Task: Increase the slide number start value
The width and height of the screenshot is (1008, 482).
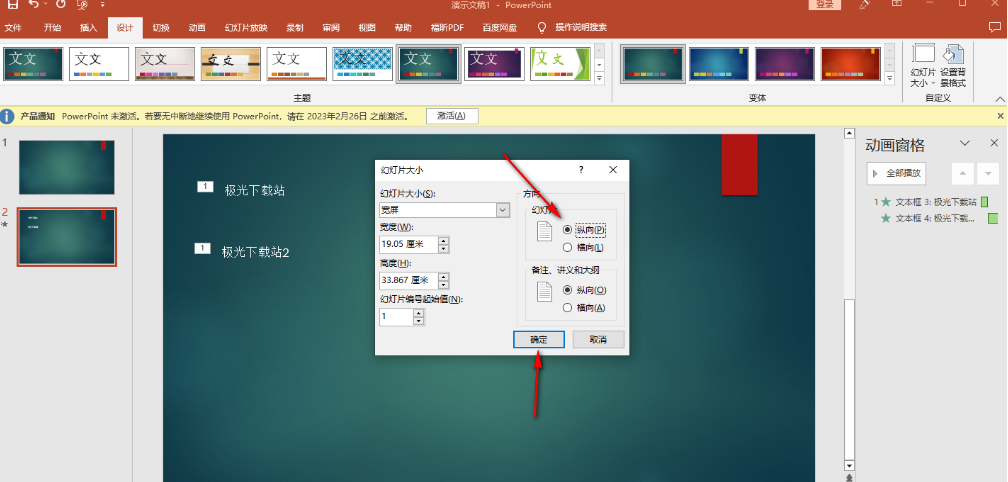Action: click(418, 313)
